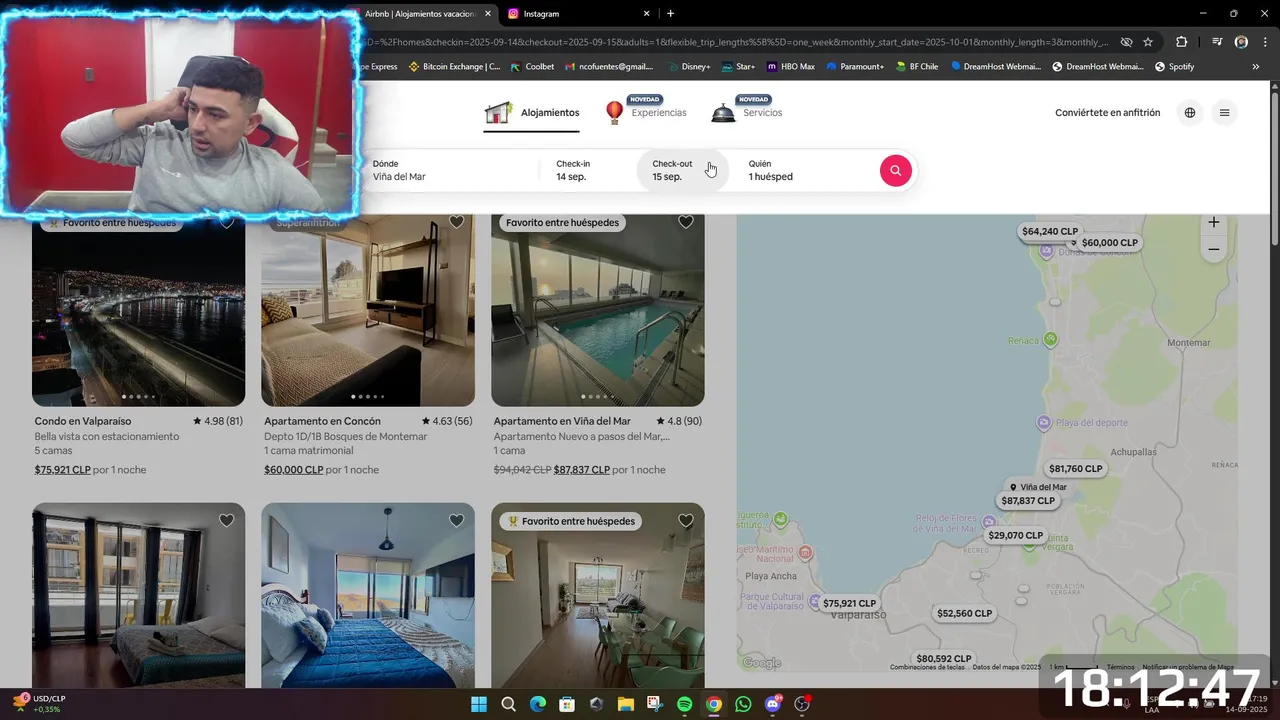Switch to the Experiencias tab
1280x720 pixels.
(646, 112)
